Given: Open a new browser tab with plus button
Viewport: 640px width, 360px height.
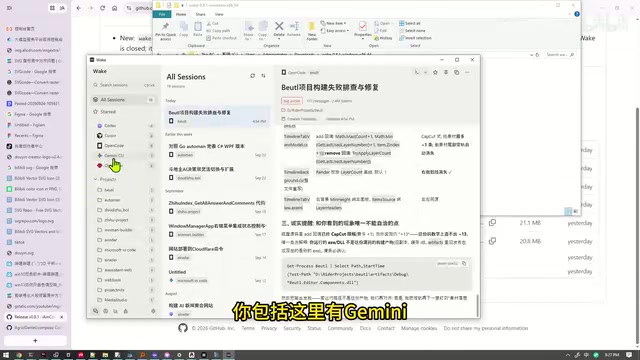Looking at the screenshot, I should pyautogui.click(x=35, y=340).
